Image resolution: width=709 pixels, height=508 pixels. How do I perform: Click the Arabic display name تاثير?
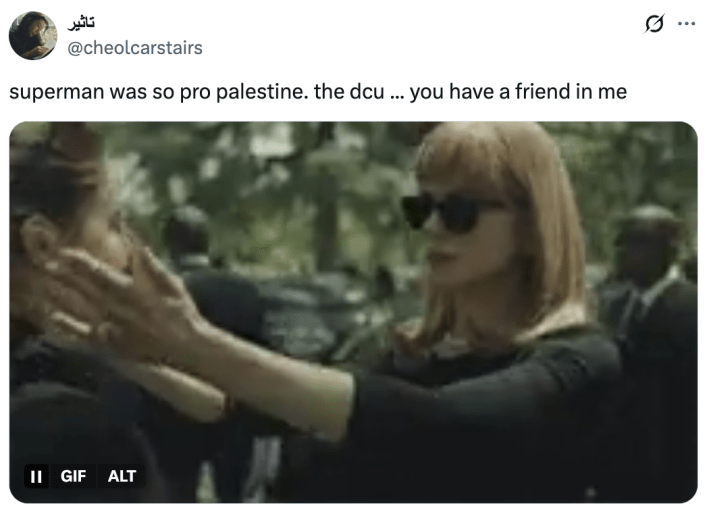(x=81, y=23)
